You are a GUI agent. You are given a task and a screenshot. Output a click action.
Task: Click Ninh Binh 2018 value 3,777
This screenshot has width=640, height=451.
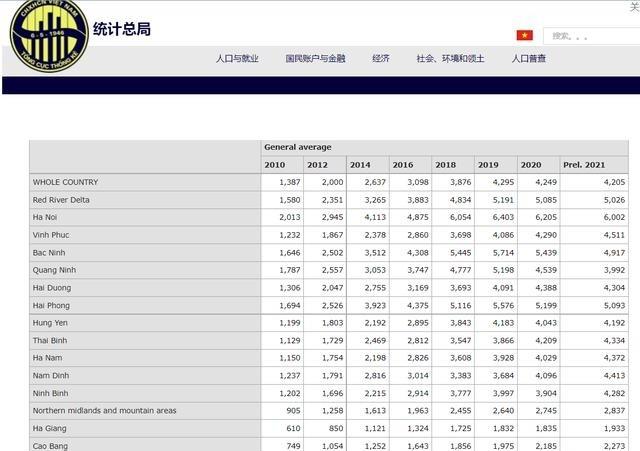point(460,393)
